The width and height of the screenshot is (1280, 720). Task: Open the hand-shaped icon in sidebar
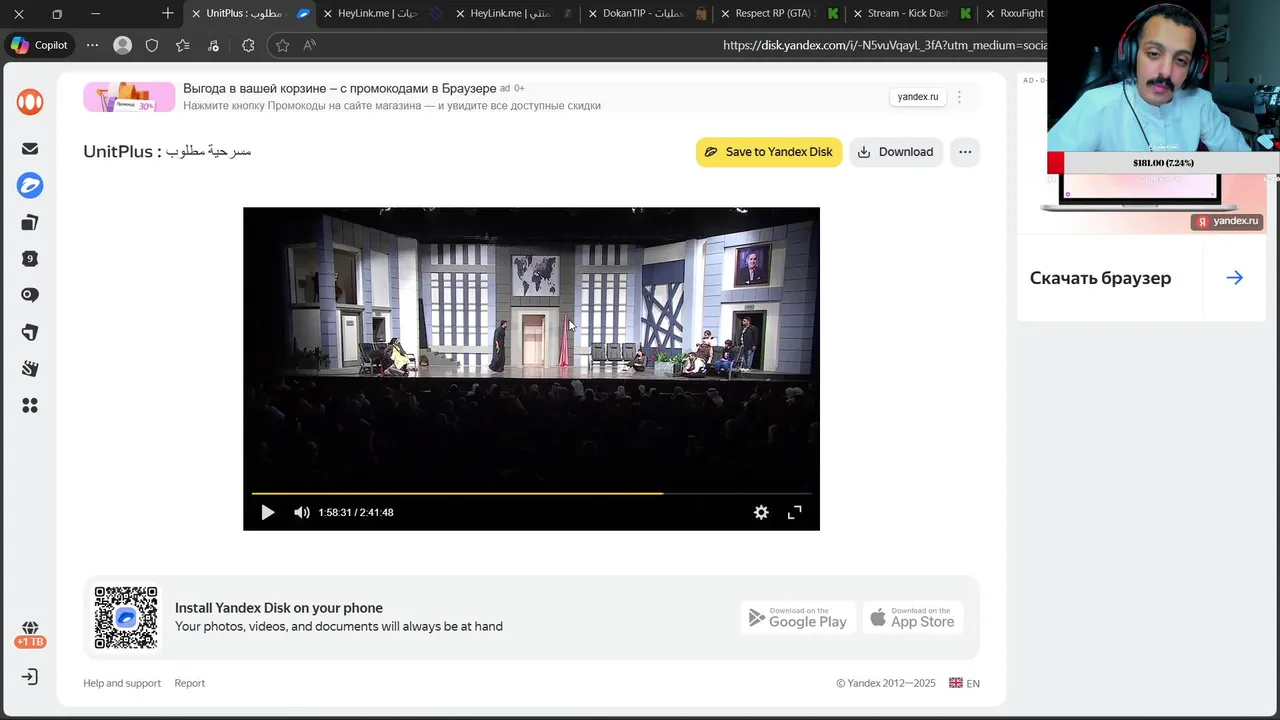click(x=30, y=369)
